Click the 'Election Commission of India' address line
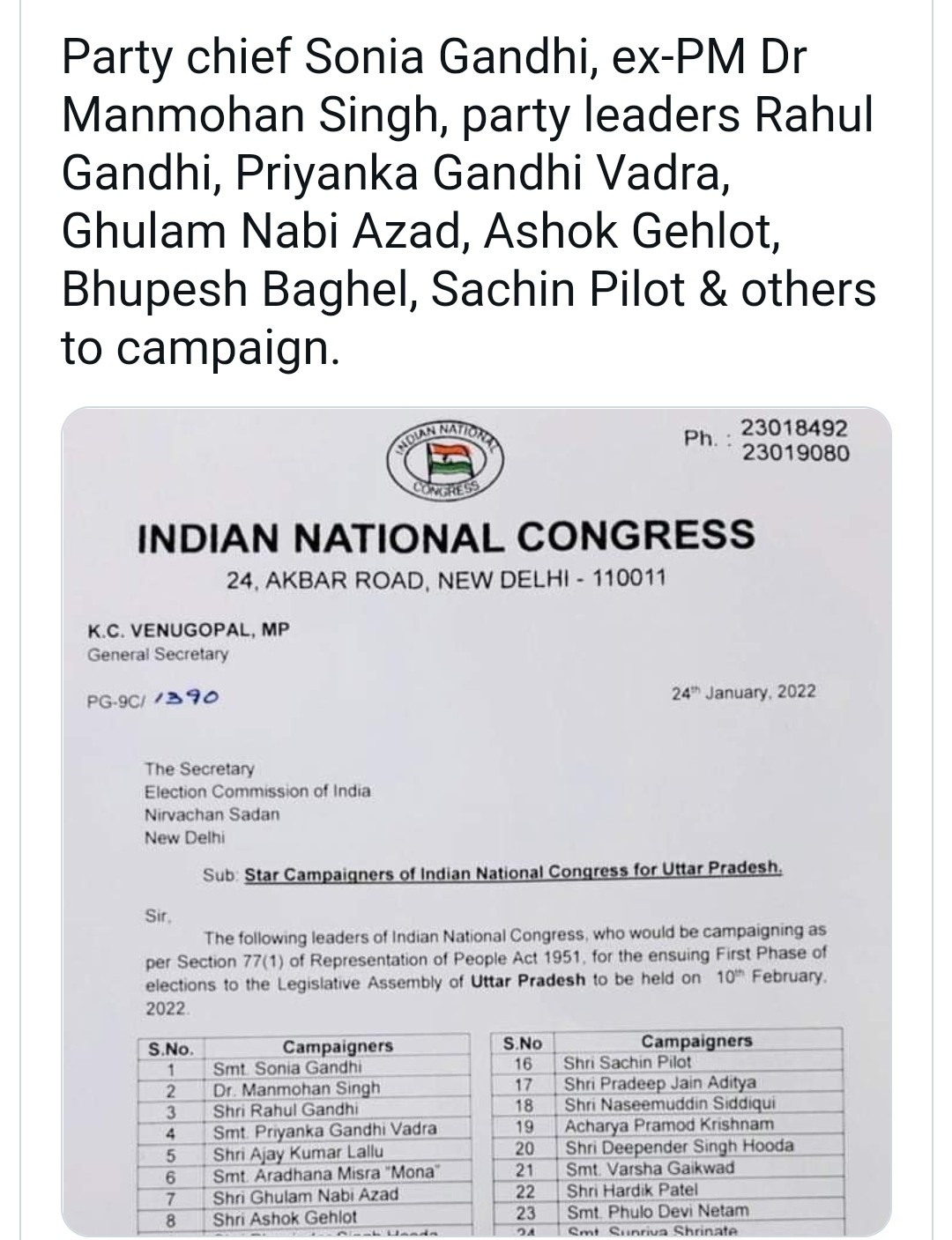952x1240 pixels. click(257, 791)
